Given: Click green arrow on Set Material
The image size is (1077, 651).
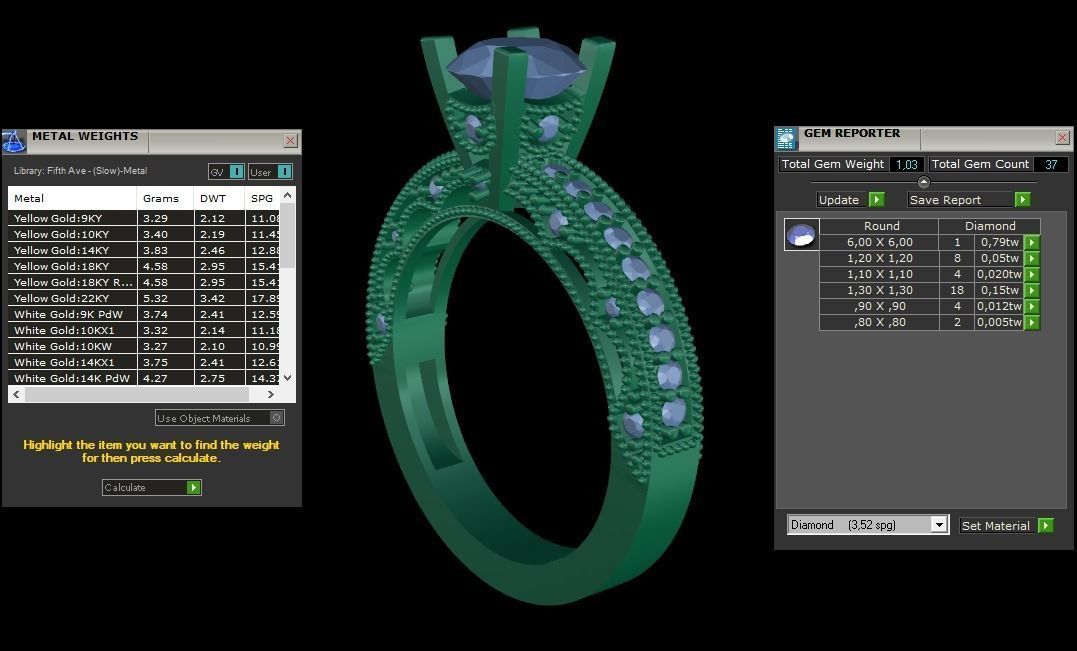Looking at the screenshot, I should point(1045,525).
